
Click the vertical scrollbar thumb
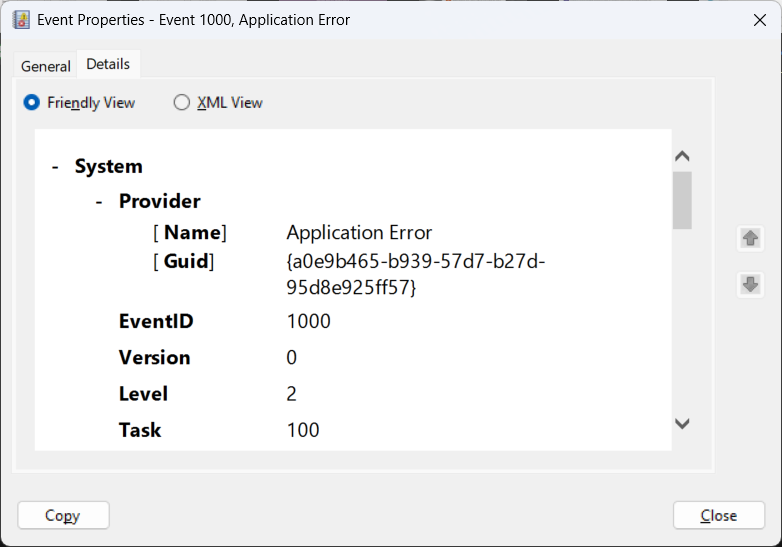point(682,200)
